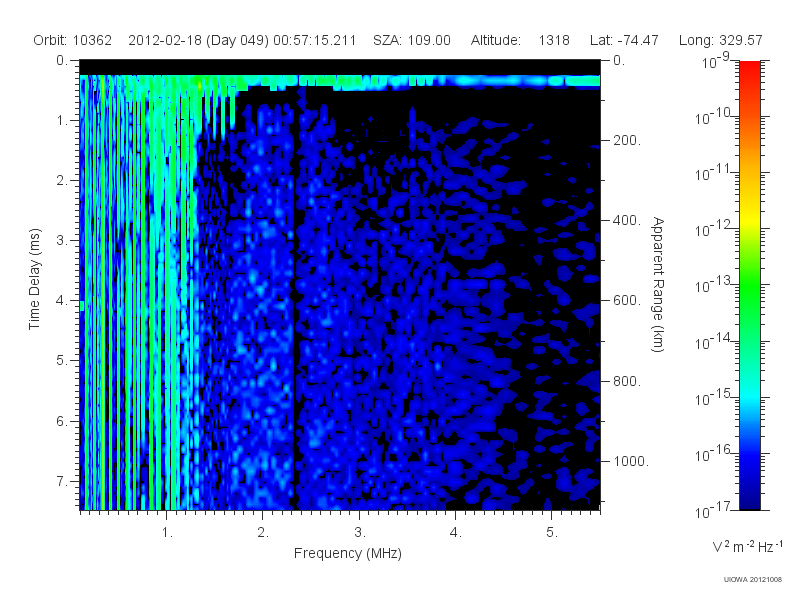
Task: Click the '1.' tick on the frequency axis
Action: pyautogui.click(x=167, y=533)
